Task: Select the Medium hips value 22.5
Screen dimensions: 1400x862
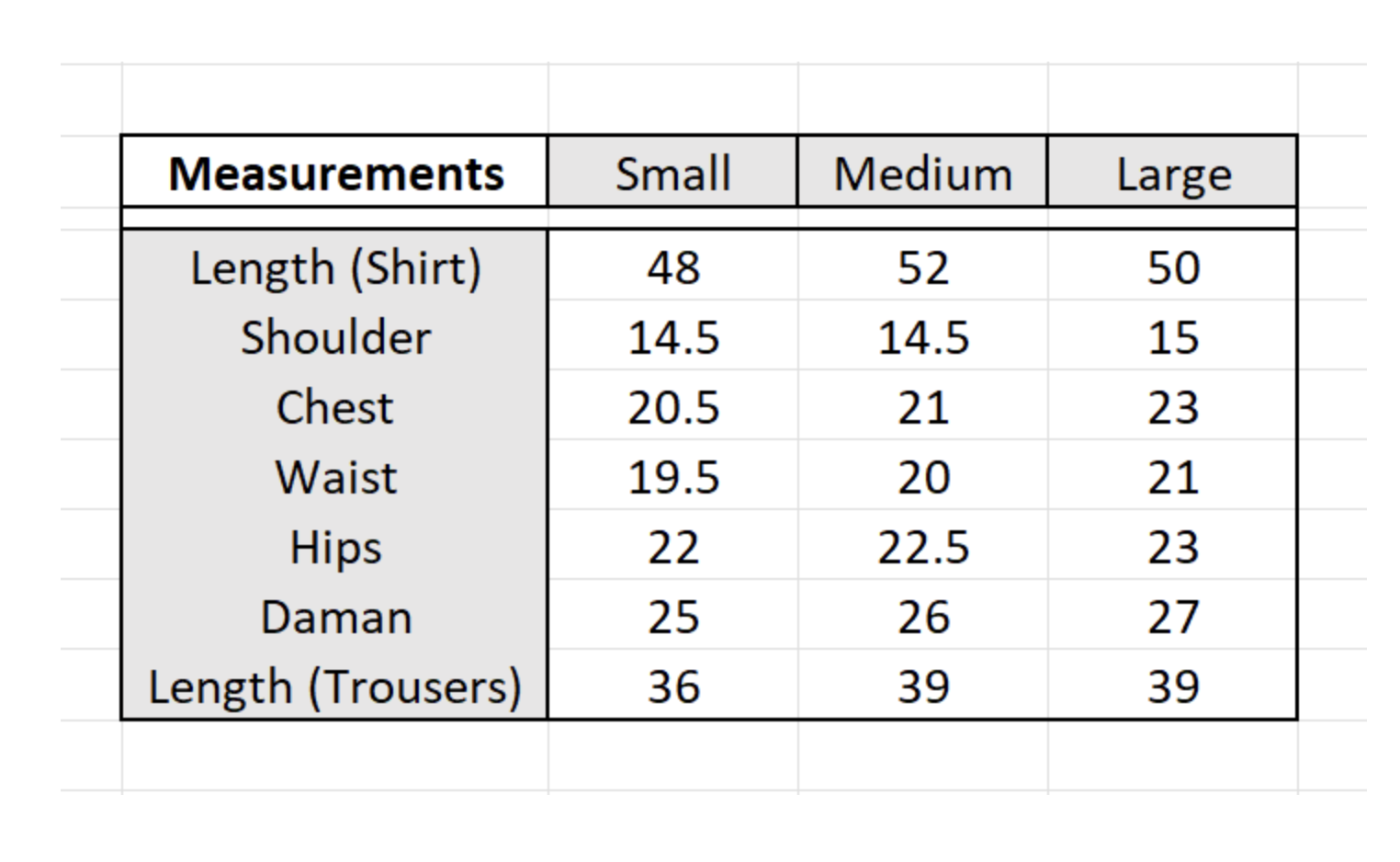Action: tap(922, 547)
